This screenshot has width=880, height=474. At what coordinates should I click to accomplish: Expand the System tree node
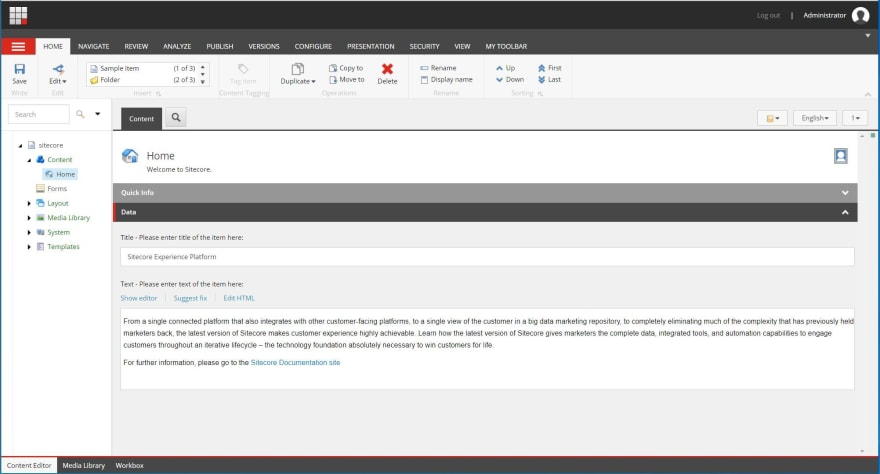click(x=29, y=232)
